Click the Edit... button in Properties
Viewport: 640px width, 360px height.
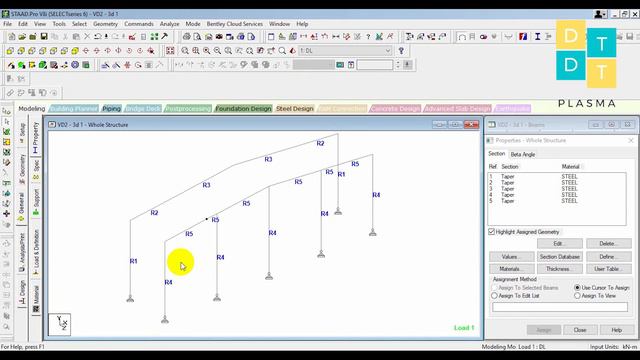click(560, 244)
